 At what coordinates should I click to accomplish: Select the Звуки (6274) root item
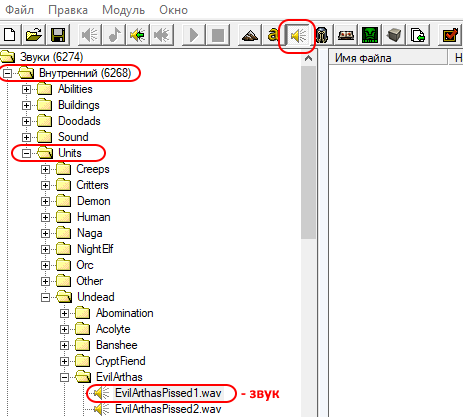click(x=51, y=57)
